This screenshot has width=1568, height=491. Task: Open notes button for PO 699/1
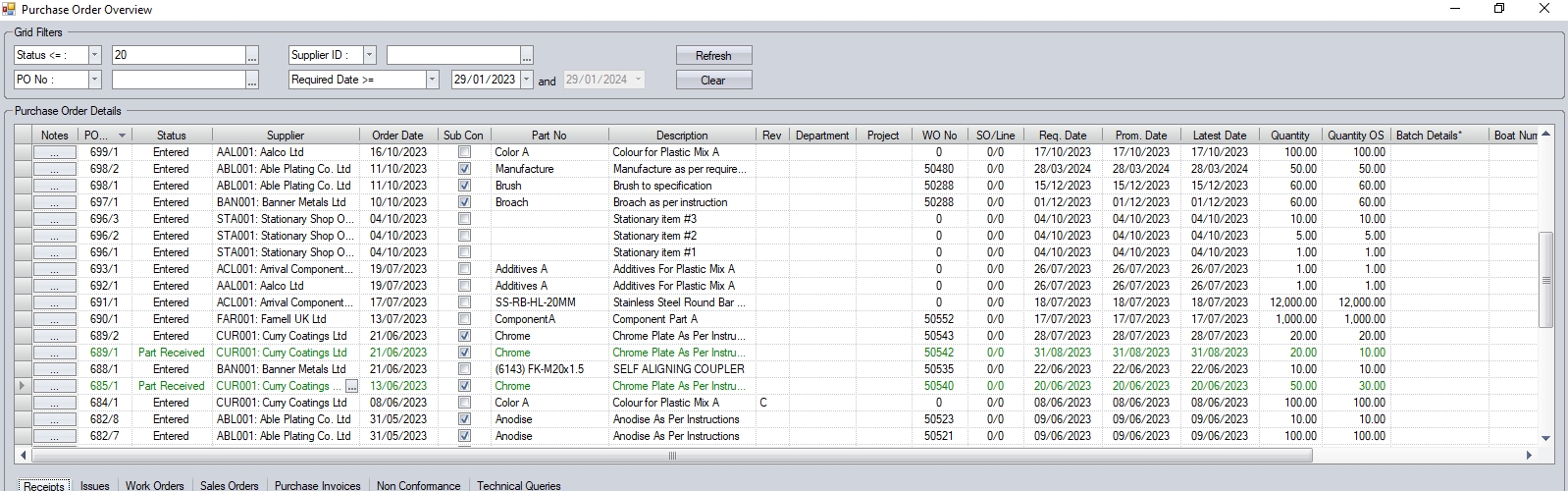click(54, 152)
